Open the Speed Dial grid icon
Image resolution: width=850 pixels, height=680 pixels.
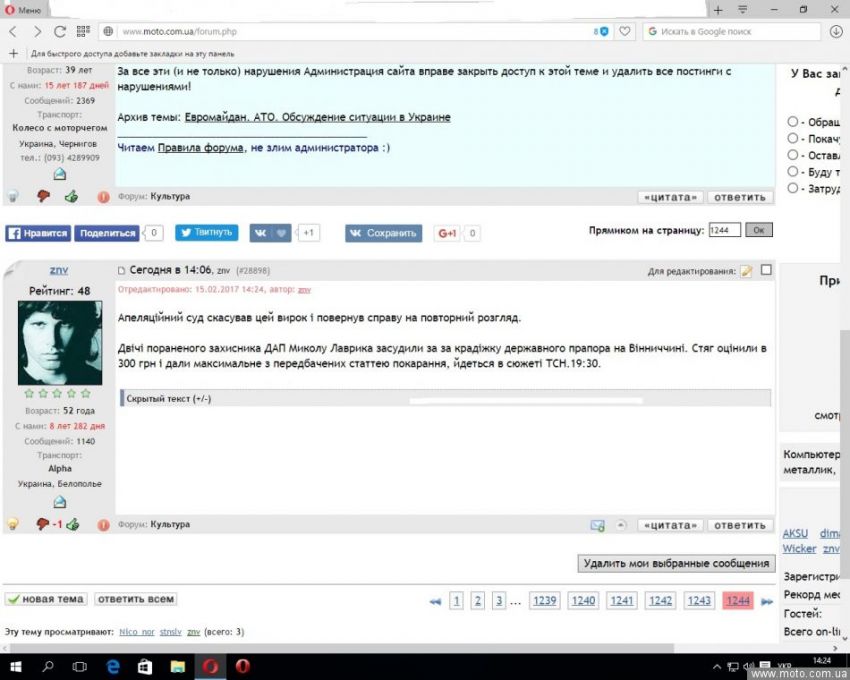[83, 31]
